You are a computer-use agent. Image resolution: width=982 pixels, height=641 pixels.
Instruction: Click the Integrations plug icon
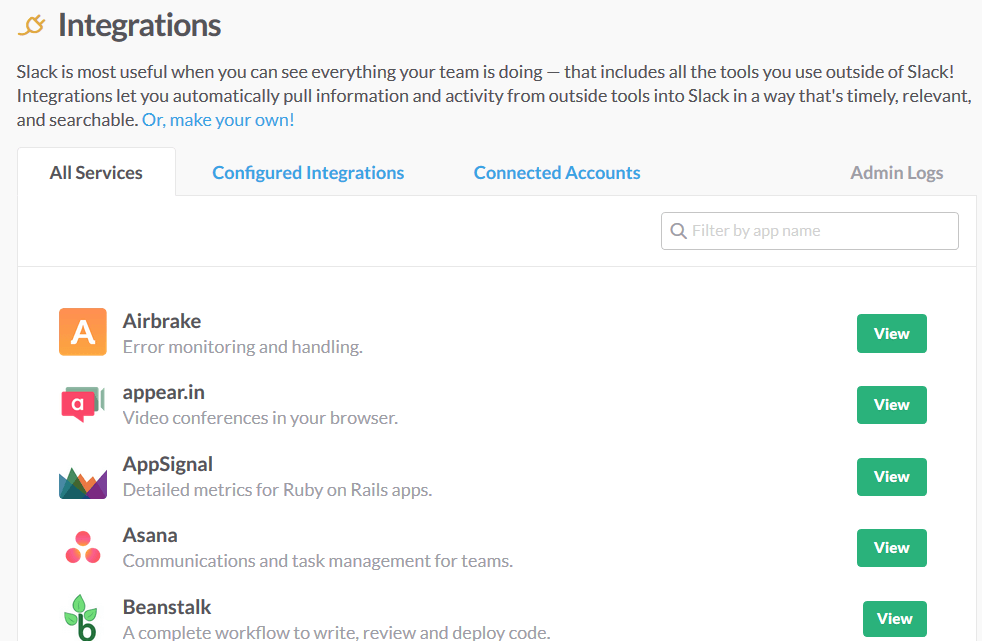(32, 25)
